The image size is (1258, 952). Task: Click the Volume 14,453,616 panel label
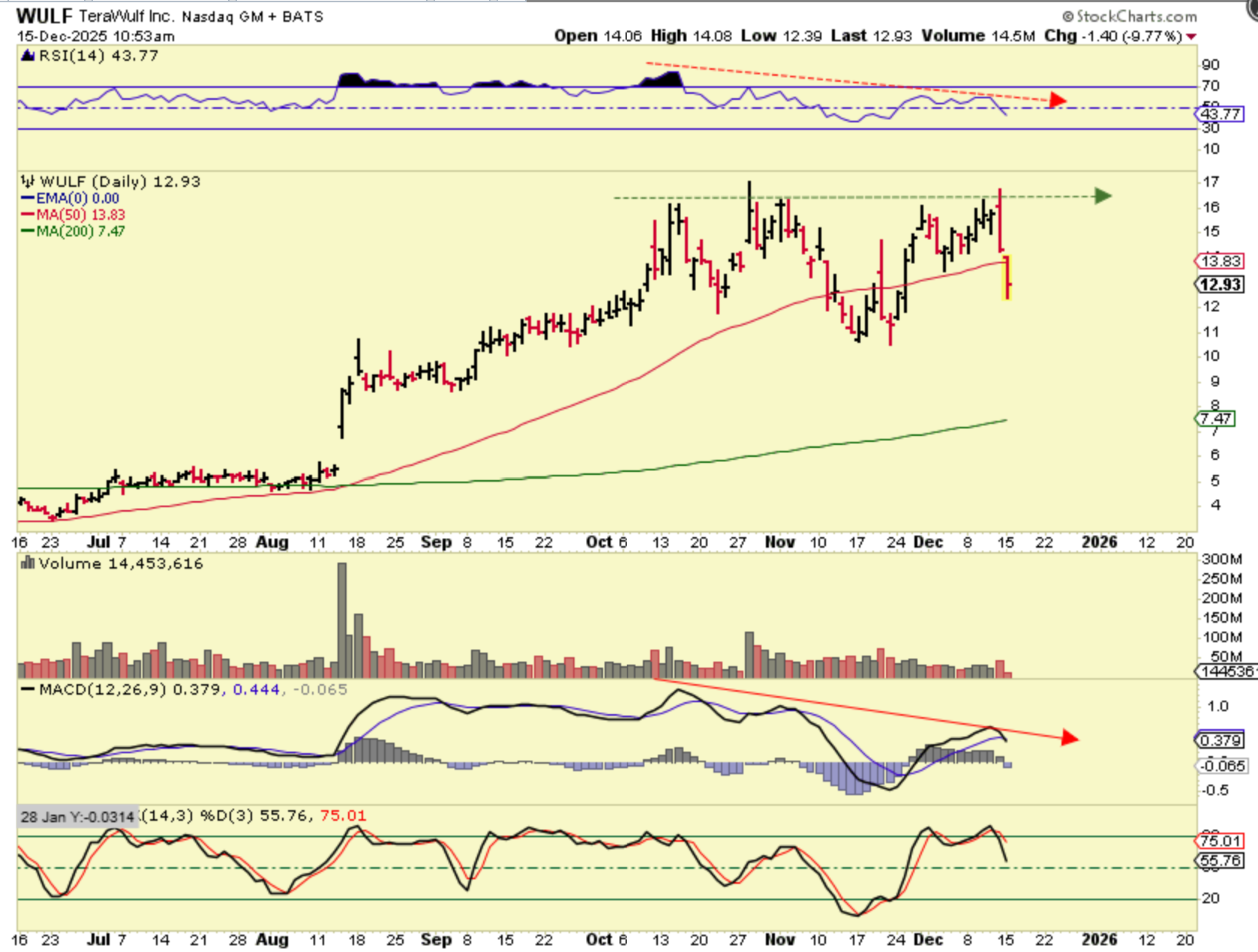coord(121,563)
